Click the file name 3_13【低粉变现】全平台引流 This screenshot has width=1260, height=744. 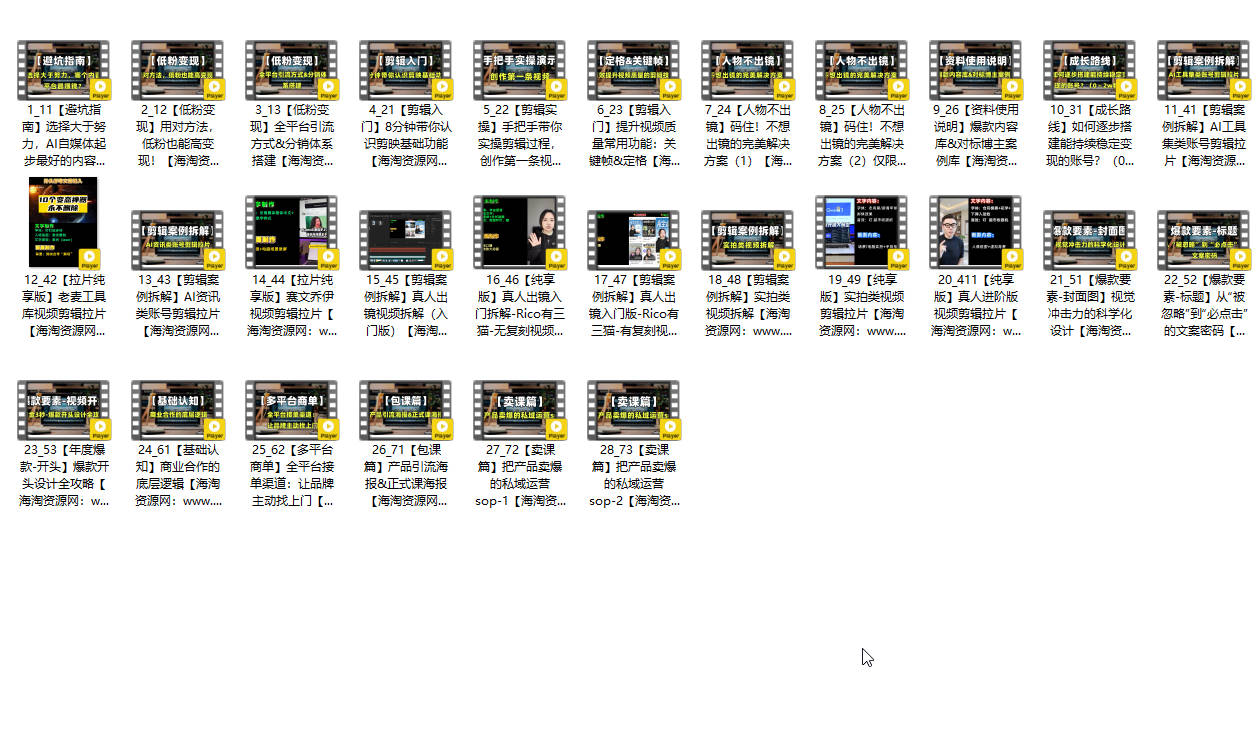pos(292,135)
